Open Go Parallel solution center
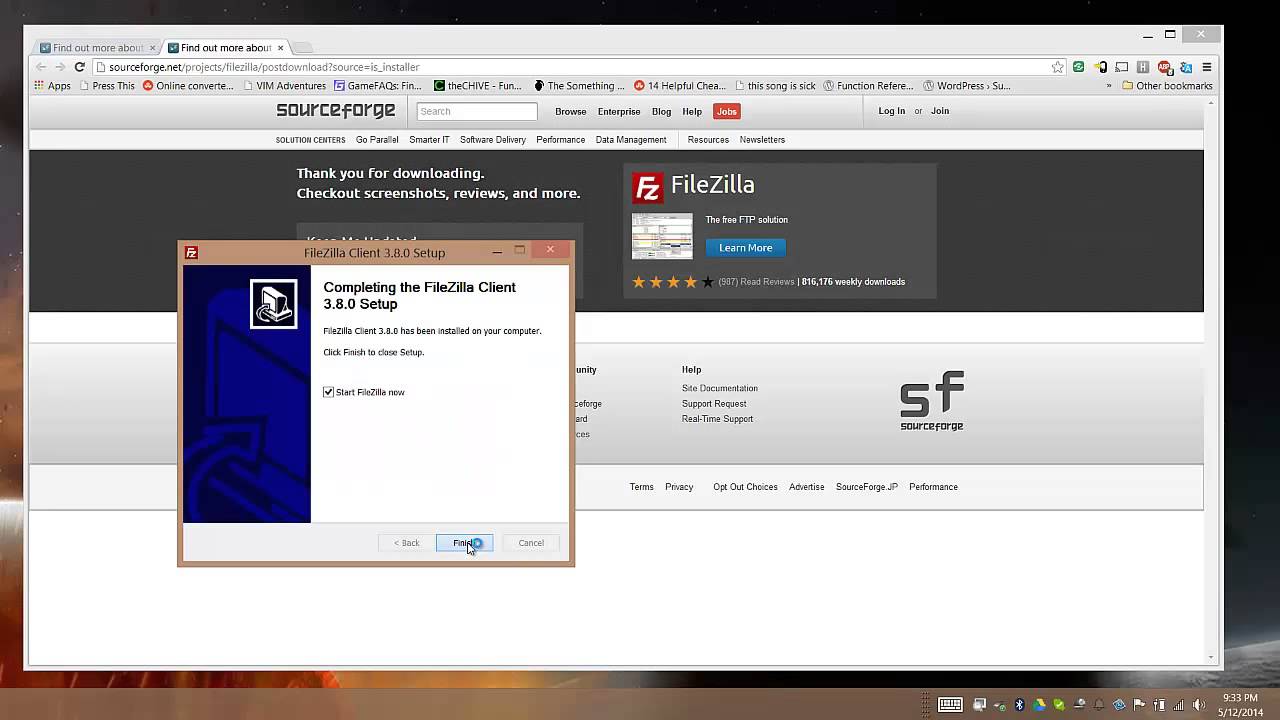The image size is (1280, 720). coord(377,140)
